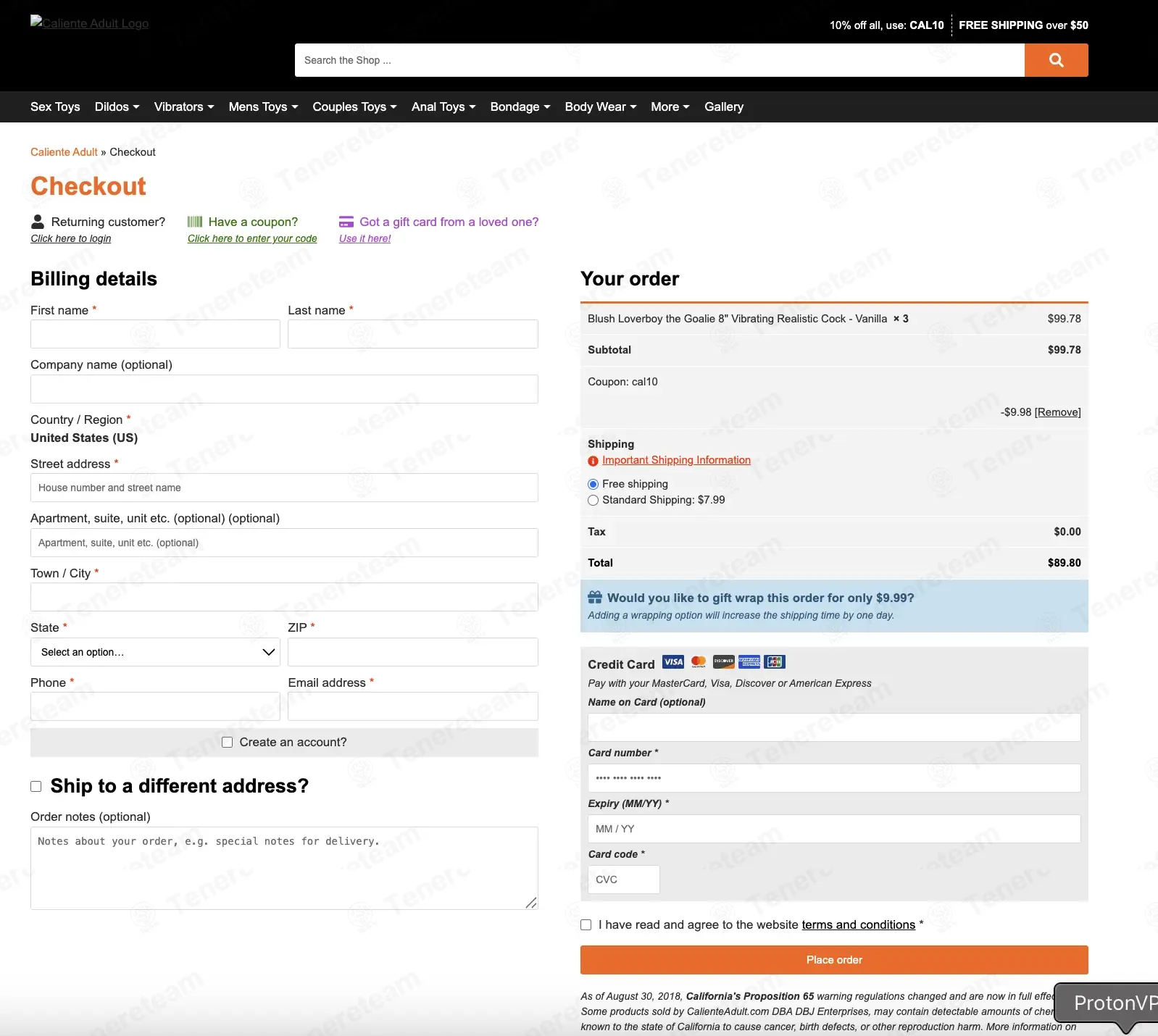Open the State select dropdown
This screenshot has width=1158, height=1036.
click(x=155, y=652)
